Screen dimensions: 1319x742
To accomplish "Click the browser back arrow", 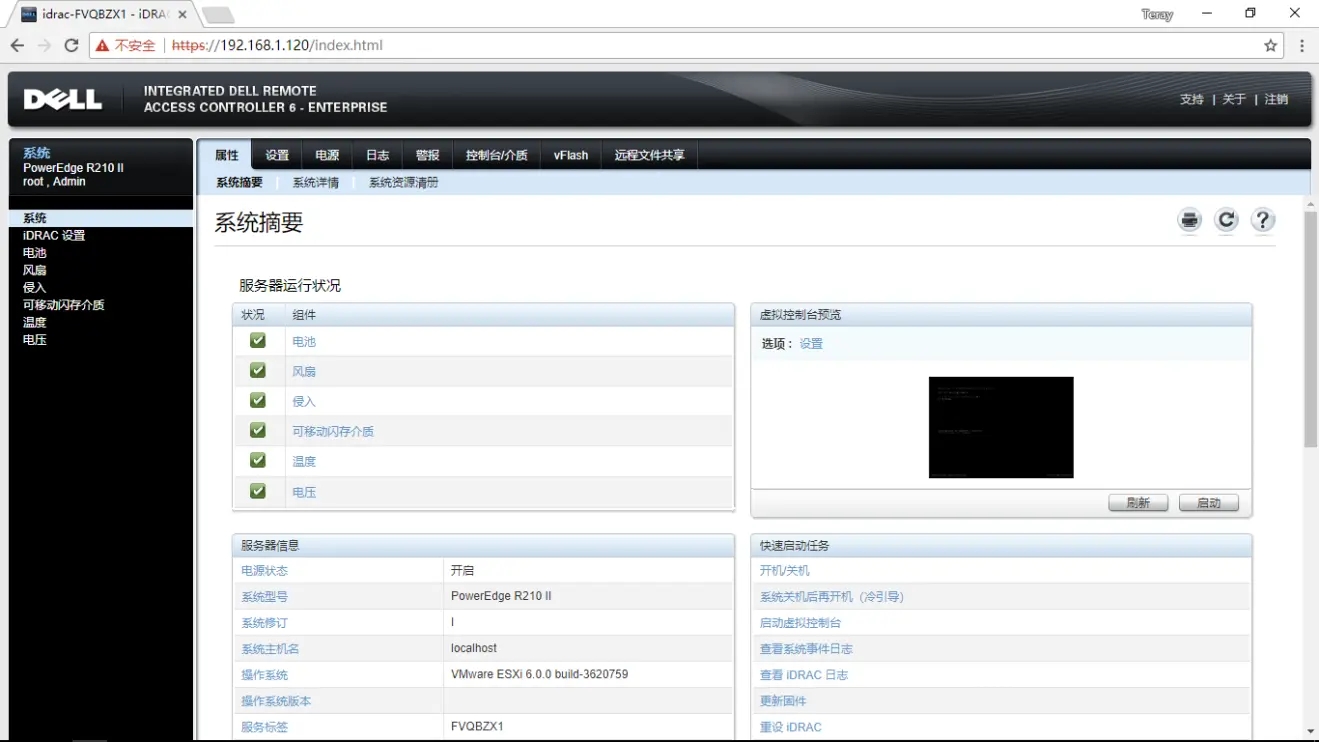I will coord(17,45).
